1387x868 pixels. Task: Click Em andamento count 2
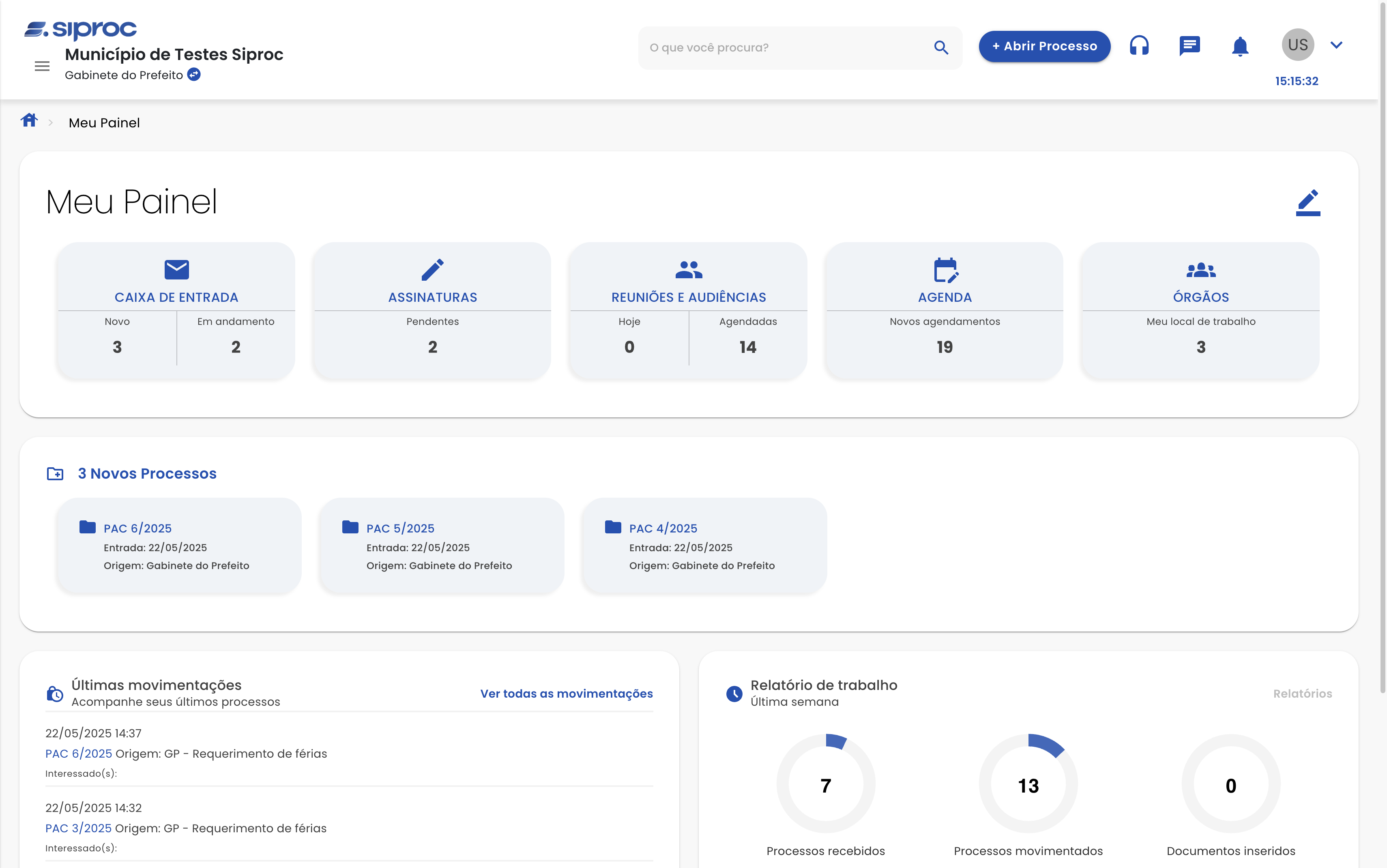pos(236,347)
